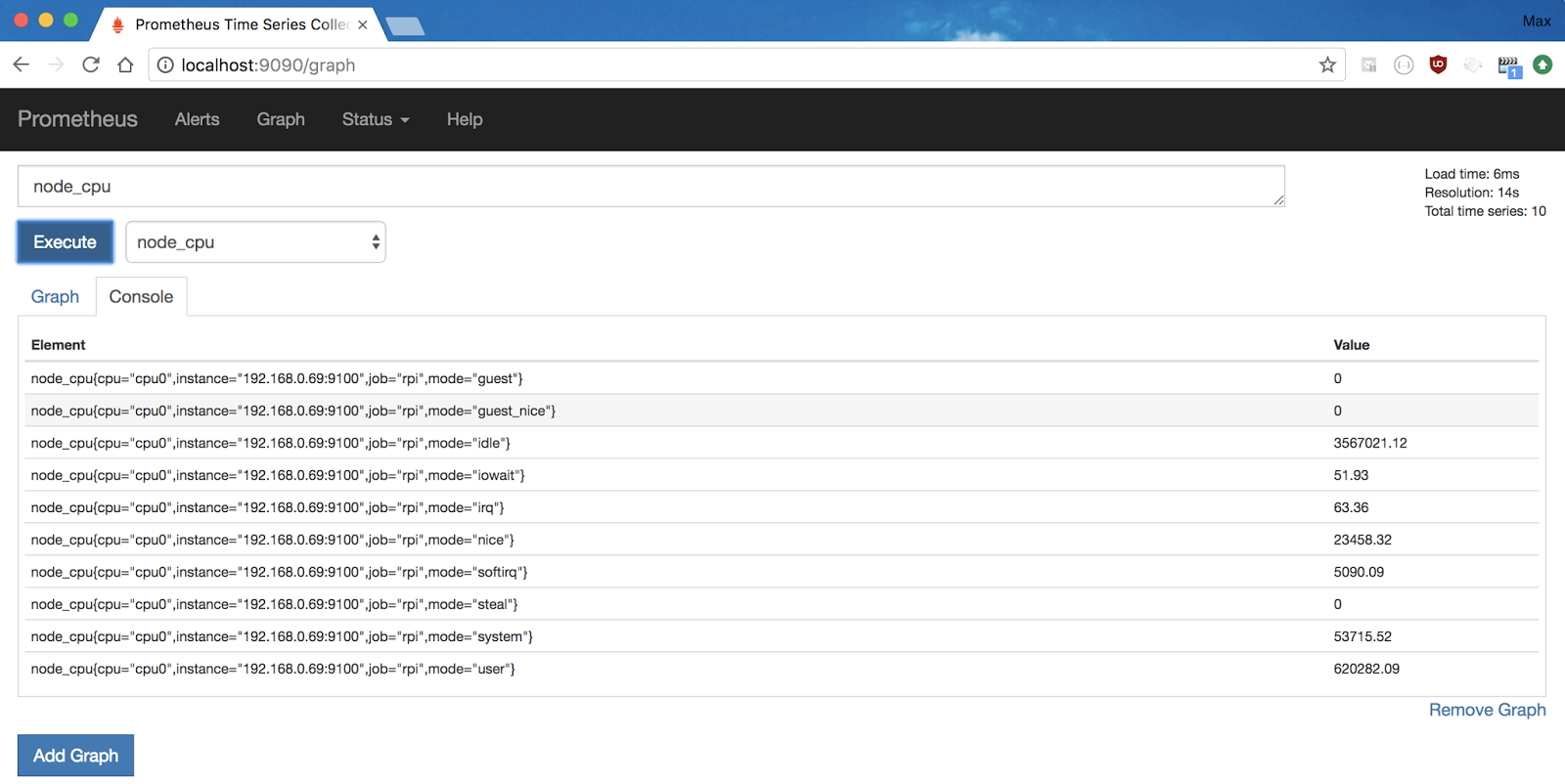The height and width of the screenshot is (784, 1565).
Task: Click the Remove Graph link
Action: (x=1487, y=710)
